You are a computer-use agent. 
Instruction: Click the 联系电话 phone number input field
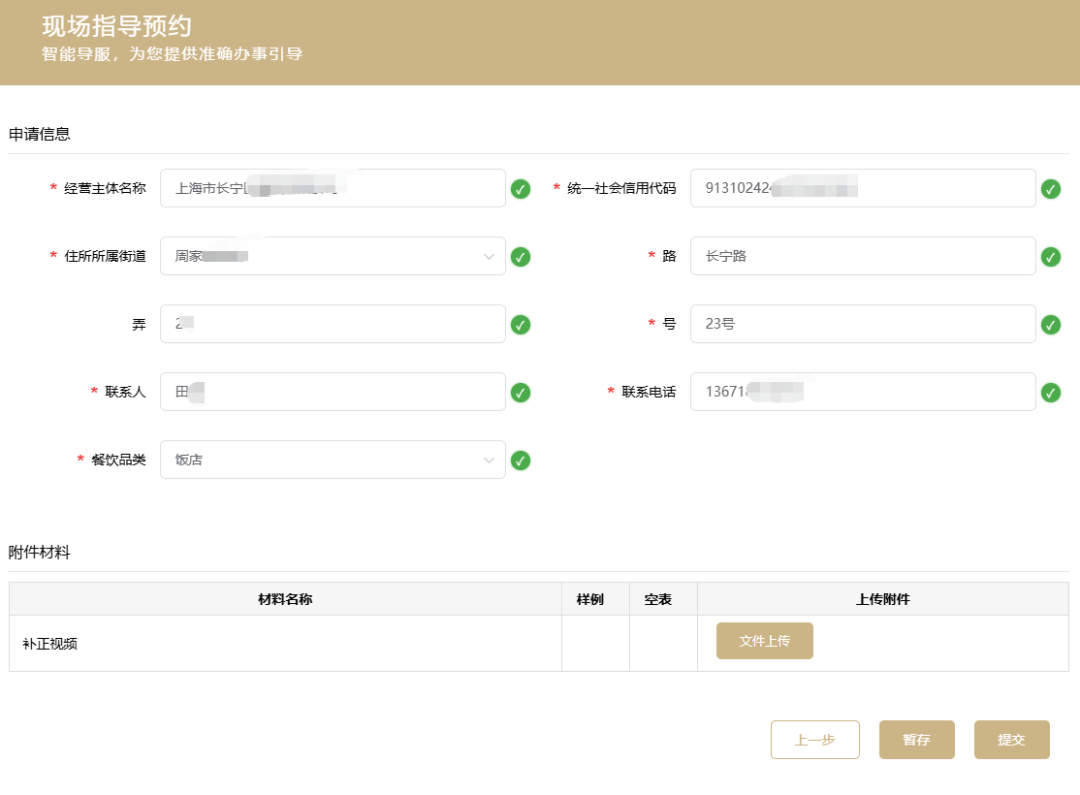click(x=862, y=391)
